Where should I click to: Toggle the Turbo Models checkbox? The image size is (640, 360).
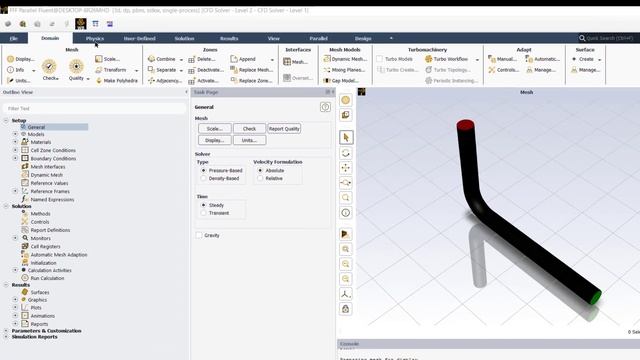[x=380, y=59]
